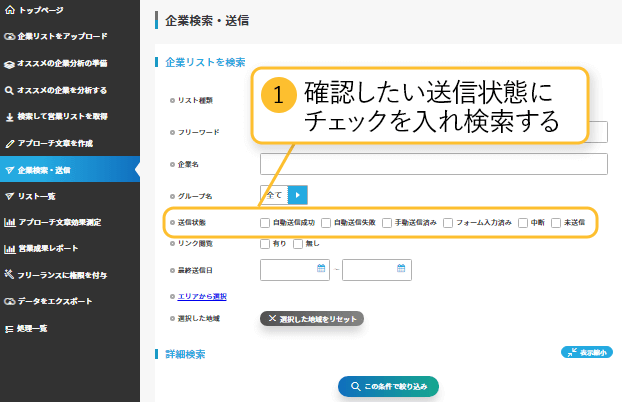Collapse details with 表示縮小 button
Screen dimensions: 622x402
coord(587,352)
